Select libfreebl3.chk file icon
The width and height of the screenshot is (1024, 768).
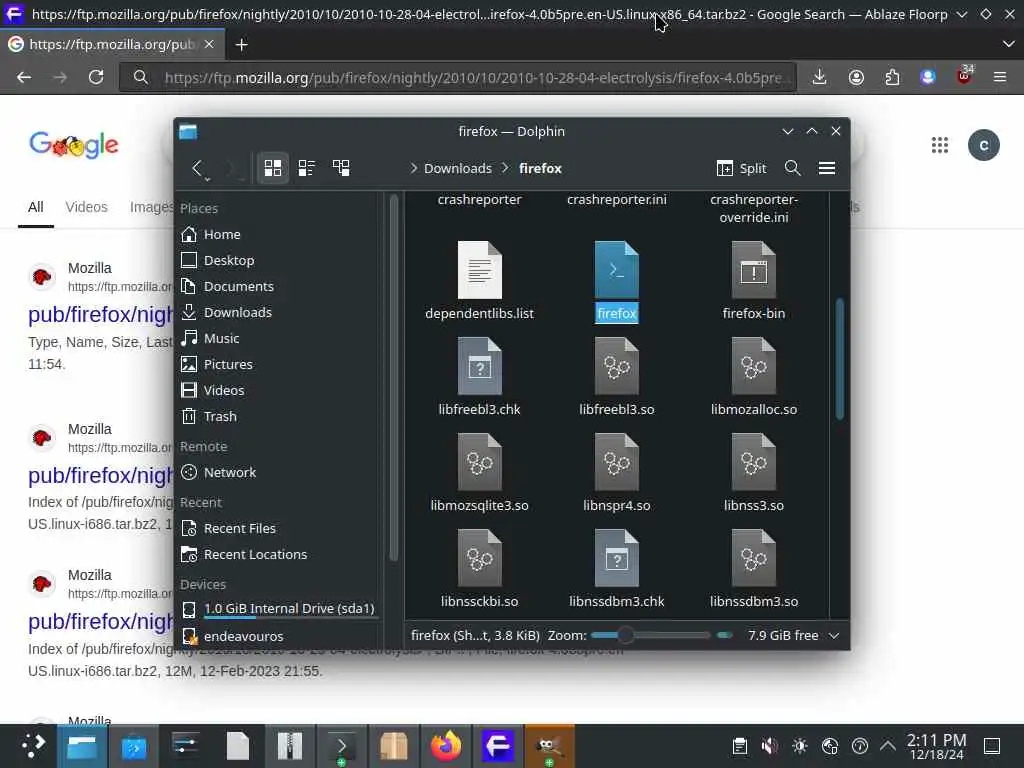coord(479,366)
